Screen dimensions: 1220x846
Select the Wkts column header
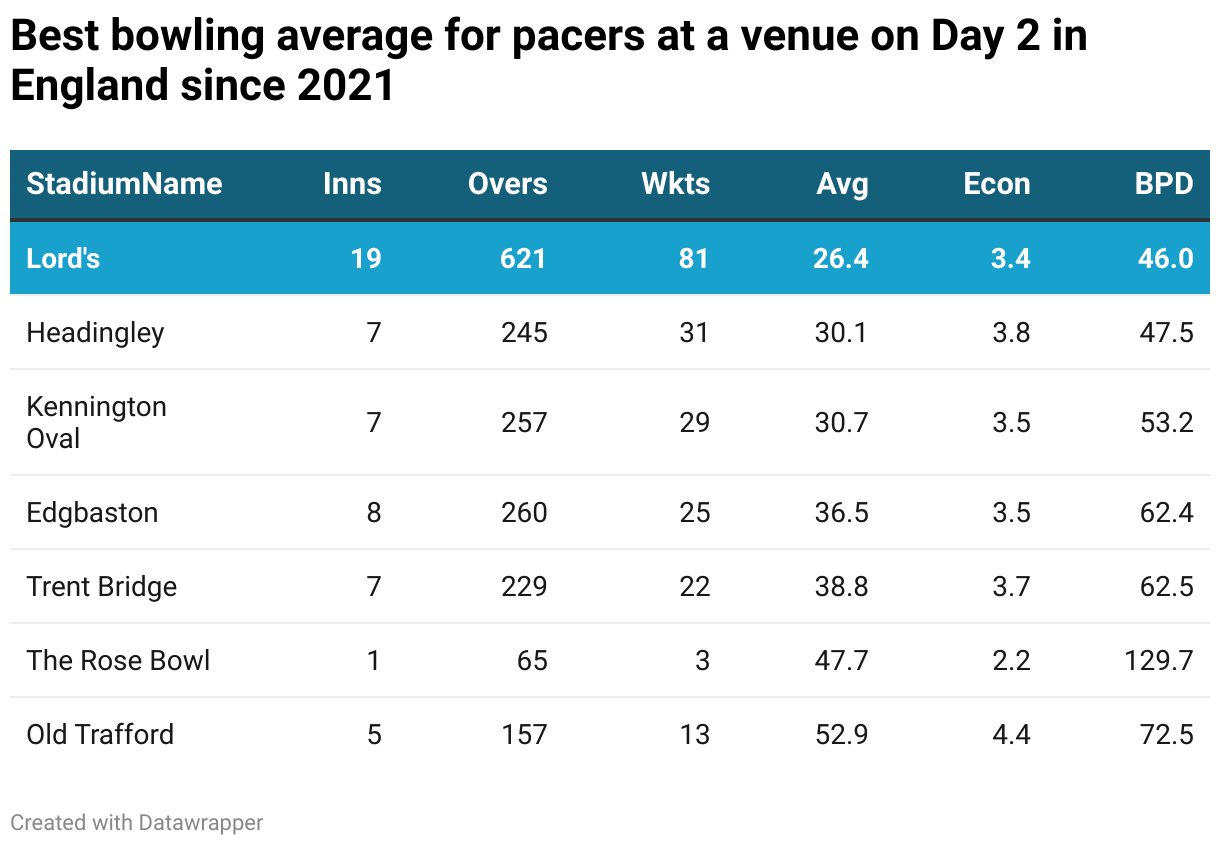(x=675, y=184)
